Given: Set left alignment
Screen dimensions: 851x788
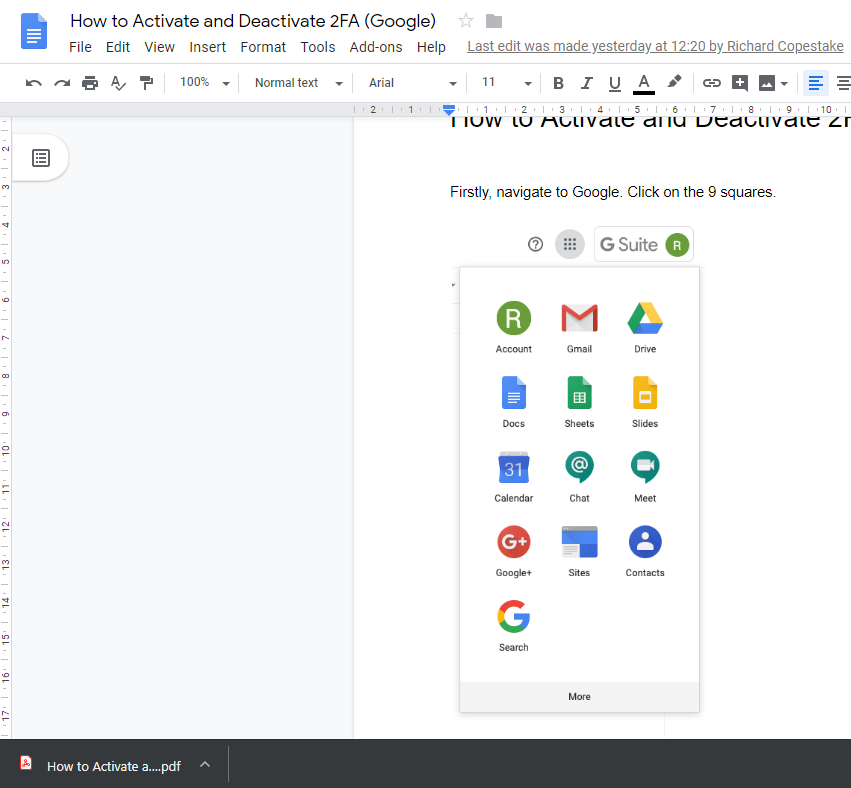Looking at the screenshot, I should click(816, 83).
